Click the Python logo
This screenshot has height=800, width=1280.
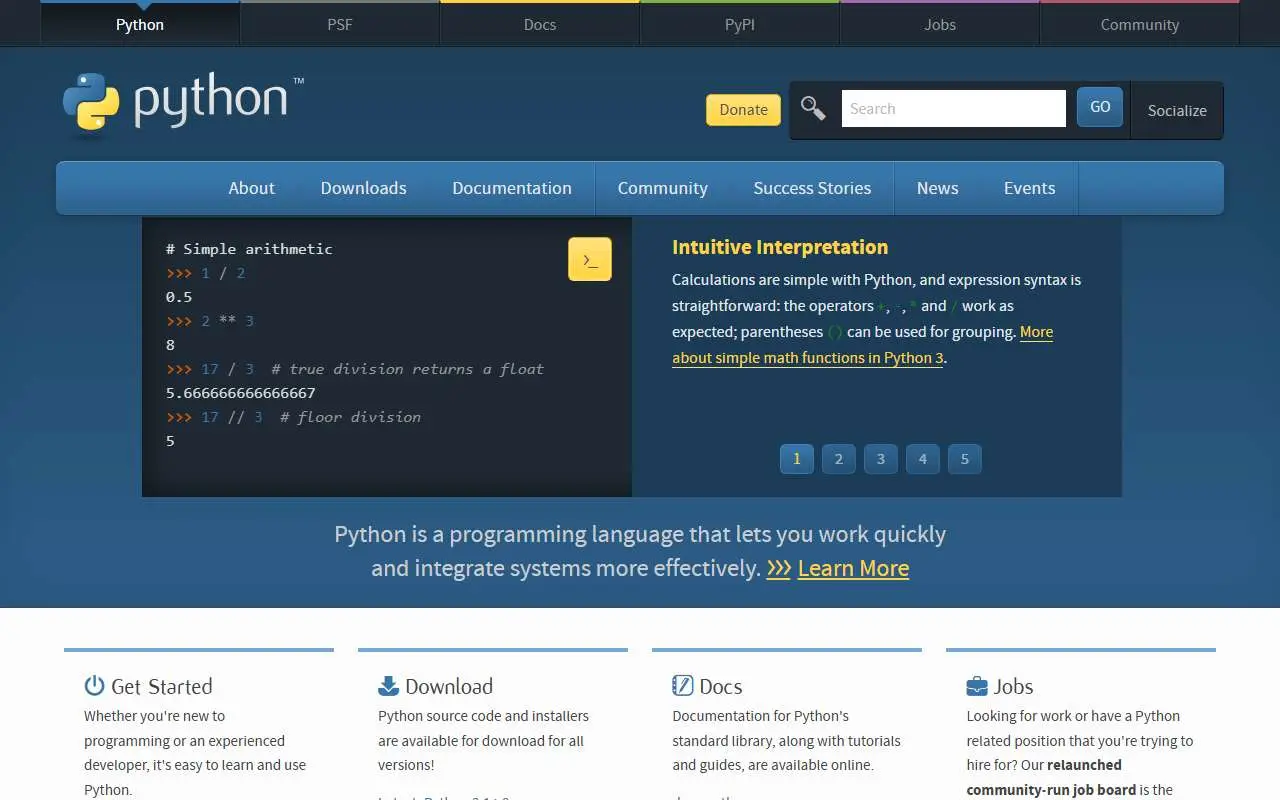(183, 101)
